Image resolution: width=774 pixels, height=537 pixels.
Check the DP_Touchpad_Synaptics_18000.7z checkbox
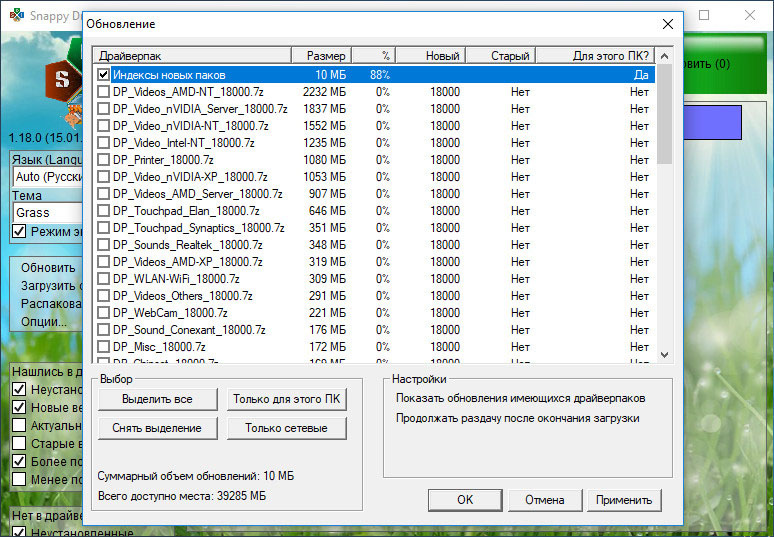(x=103, y=228)
